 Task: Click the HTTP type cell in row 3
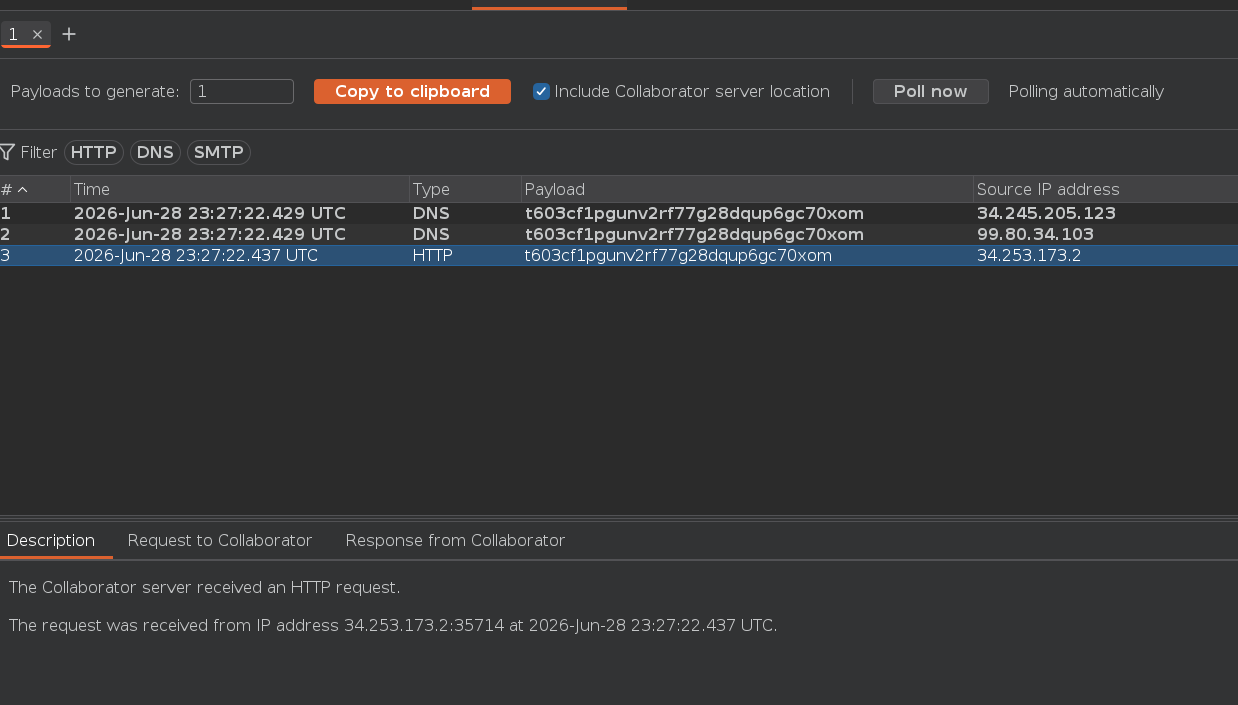(x=465, y=256)
